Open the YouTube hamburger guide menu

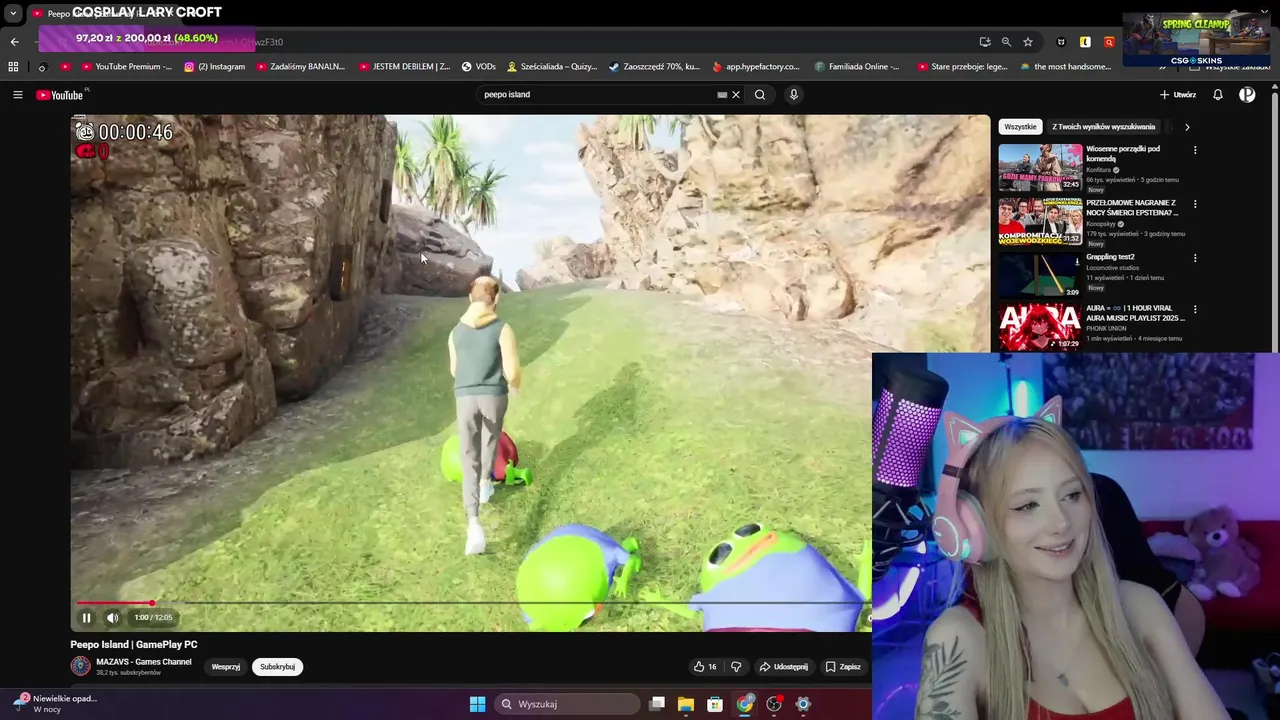(x=17, y=95)
